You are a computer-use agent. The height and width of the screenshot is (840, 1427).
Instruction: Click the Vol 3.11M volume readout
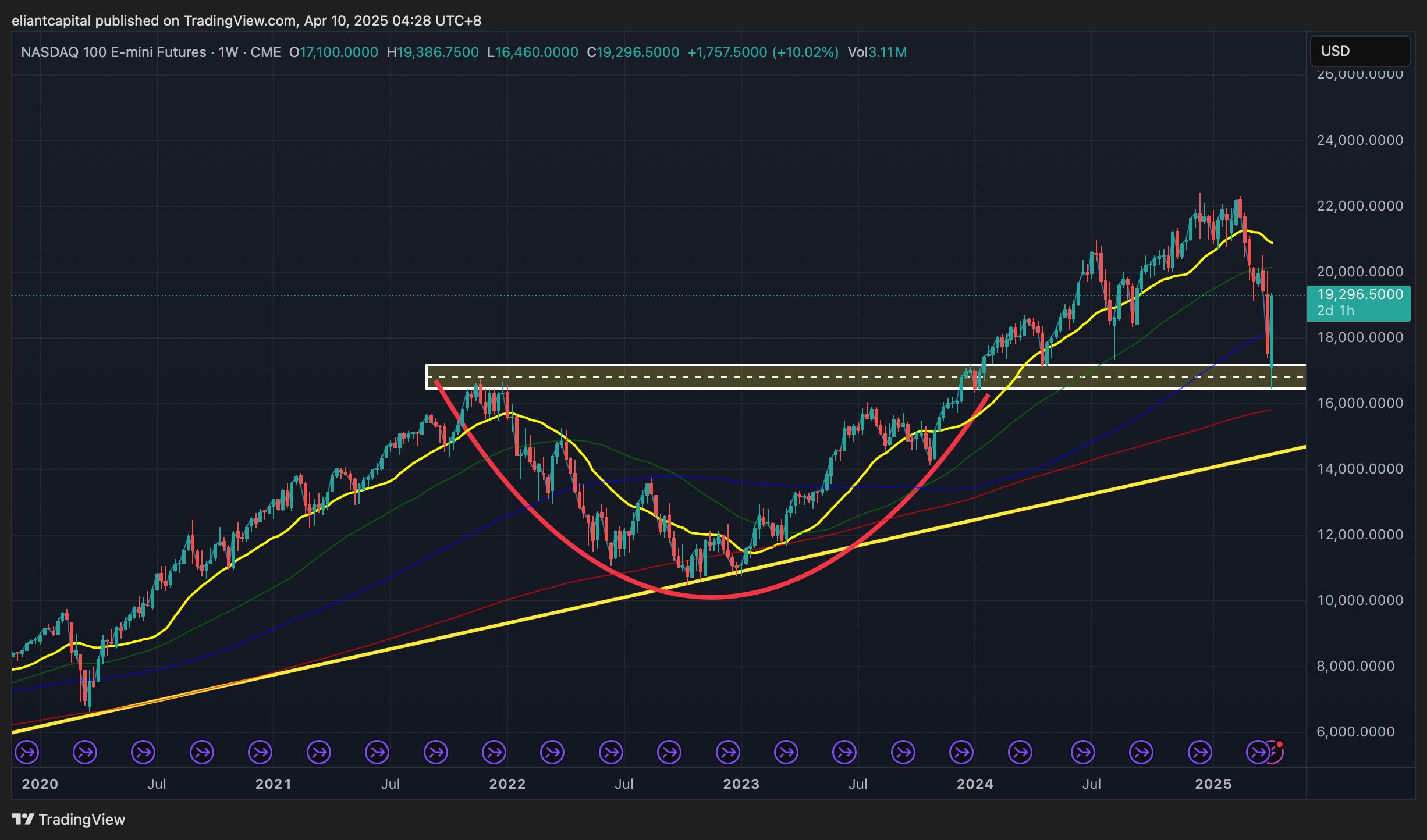point(877,52)
